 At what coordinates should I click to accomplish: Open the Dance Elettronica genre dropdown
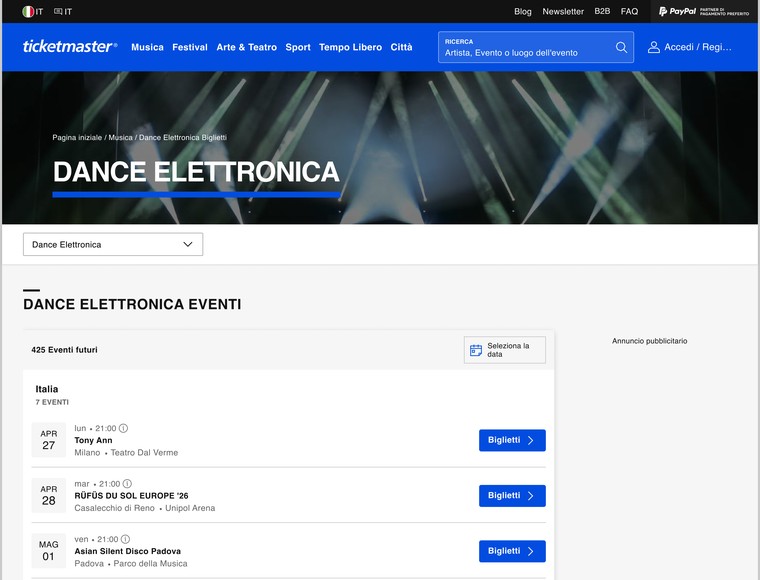point(113,244)
